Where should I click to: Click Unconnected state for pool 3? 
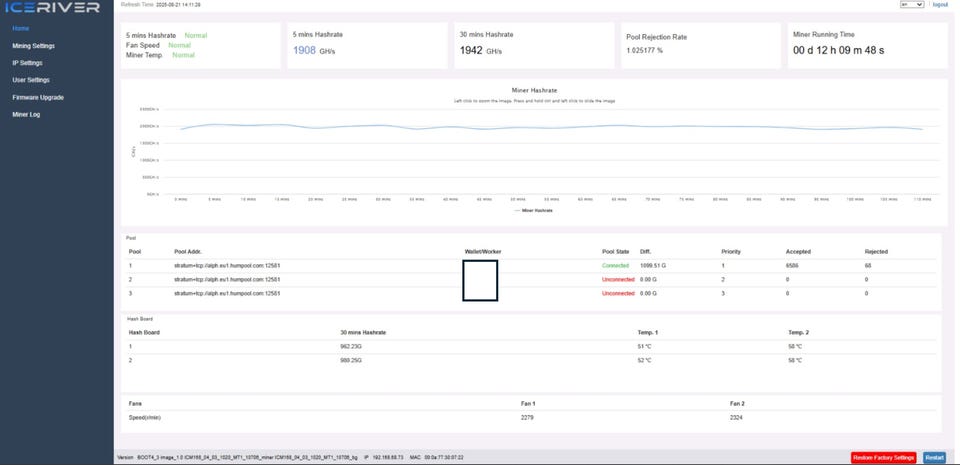618,293
